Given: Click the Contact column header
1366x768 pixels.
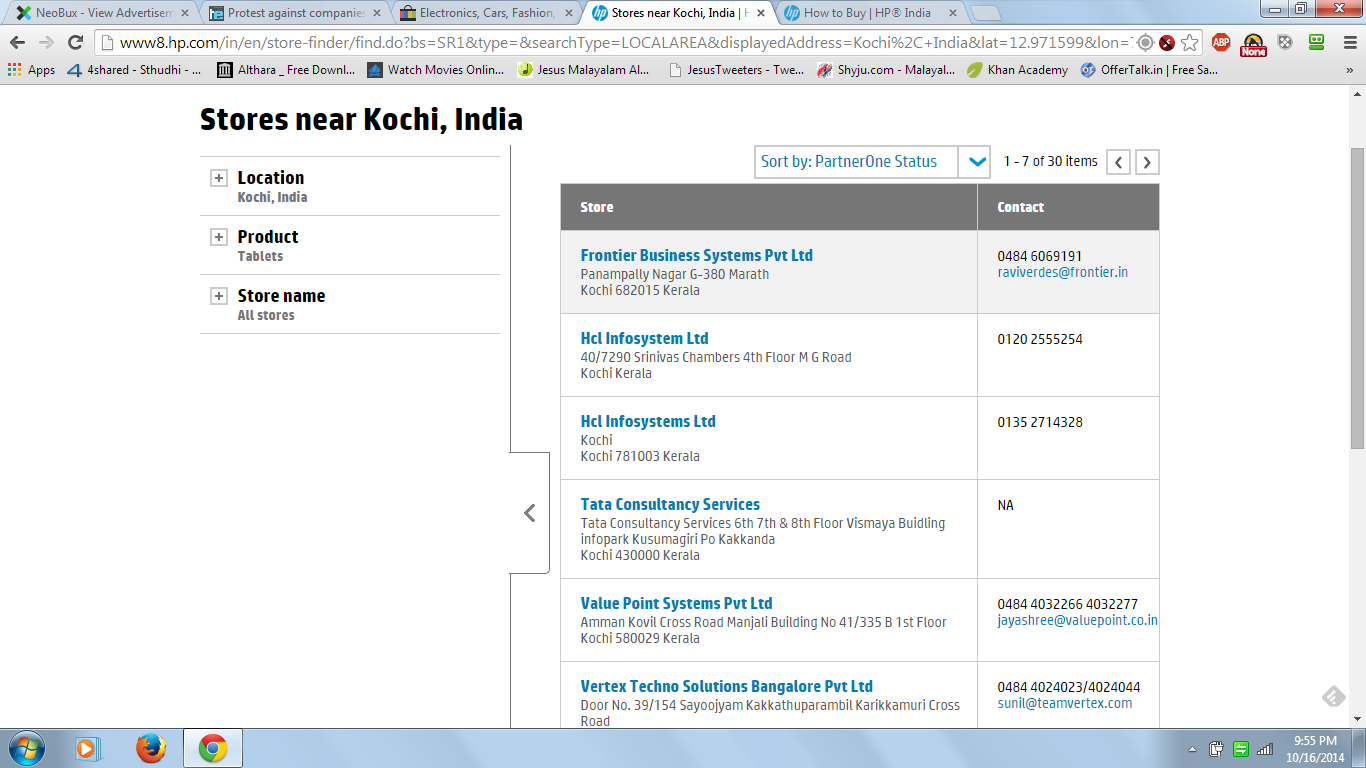Looking at the screenshot, I should click(x=1068, y=207).
